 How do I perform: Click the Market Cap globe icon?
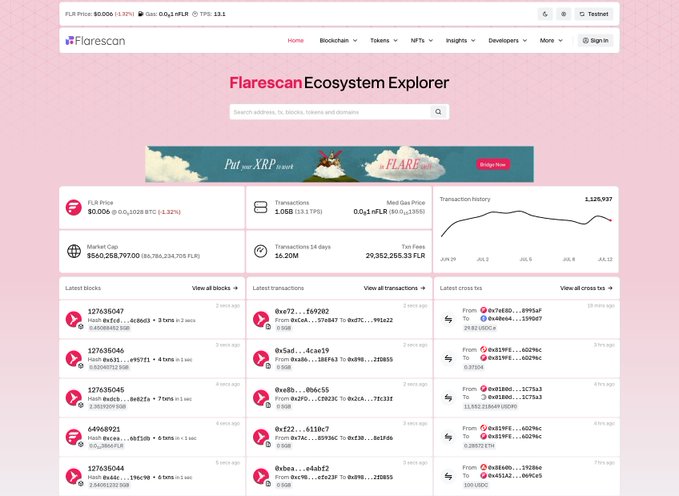click(74, 251)
